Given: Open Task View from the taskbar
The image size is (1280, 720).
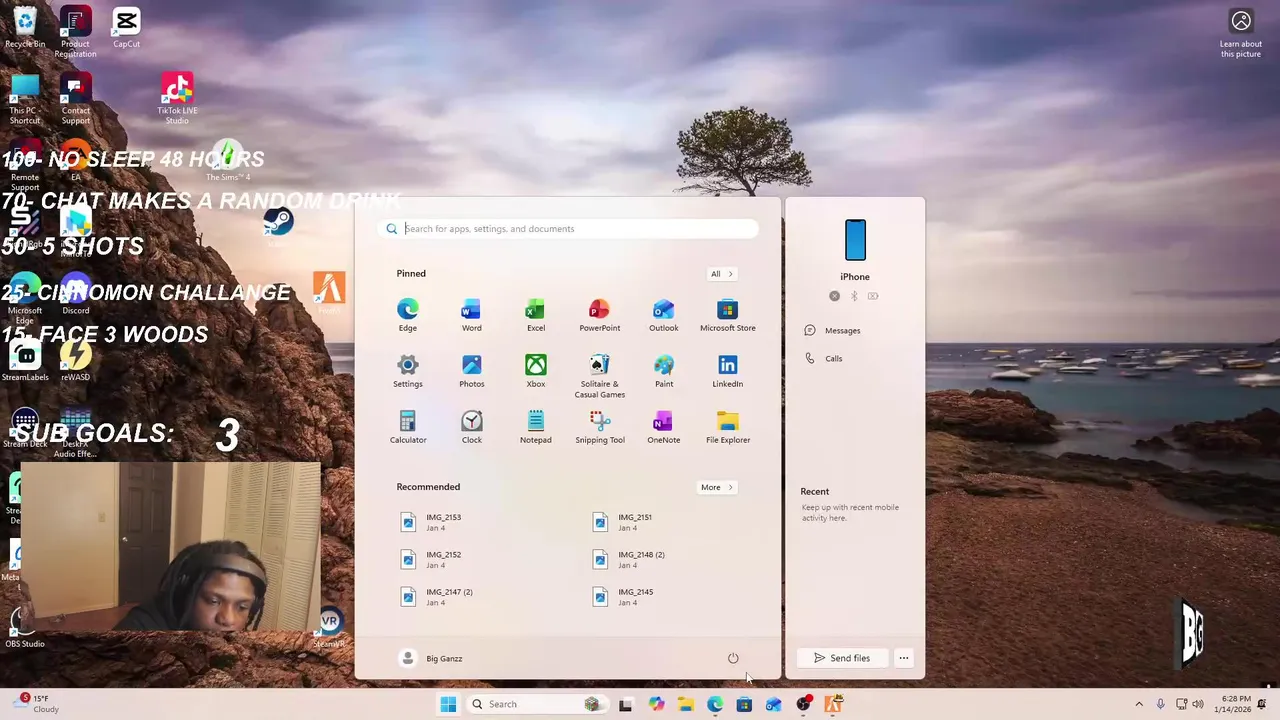Looking at the screenshot, I should pyautogui.click(x=625, y=704).
